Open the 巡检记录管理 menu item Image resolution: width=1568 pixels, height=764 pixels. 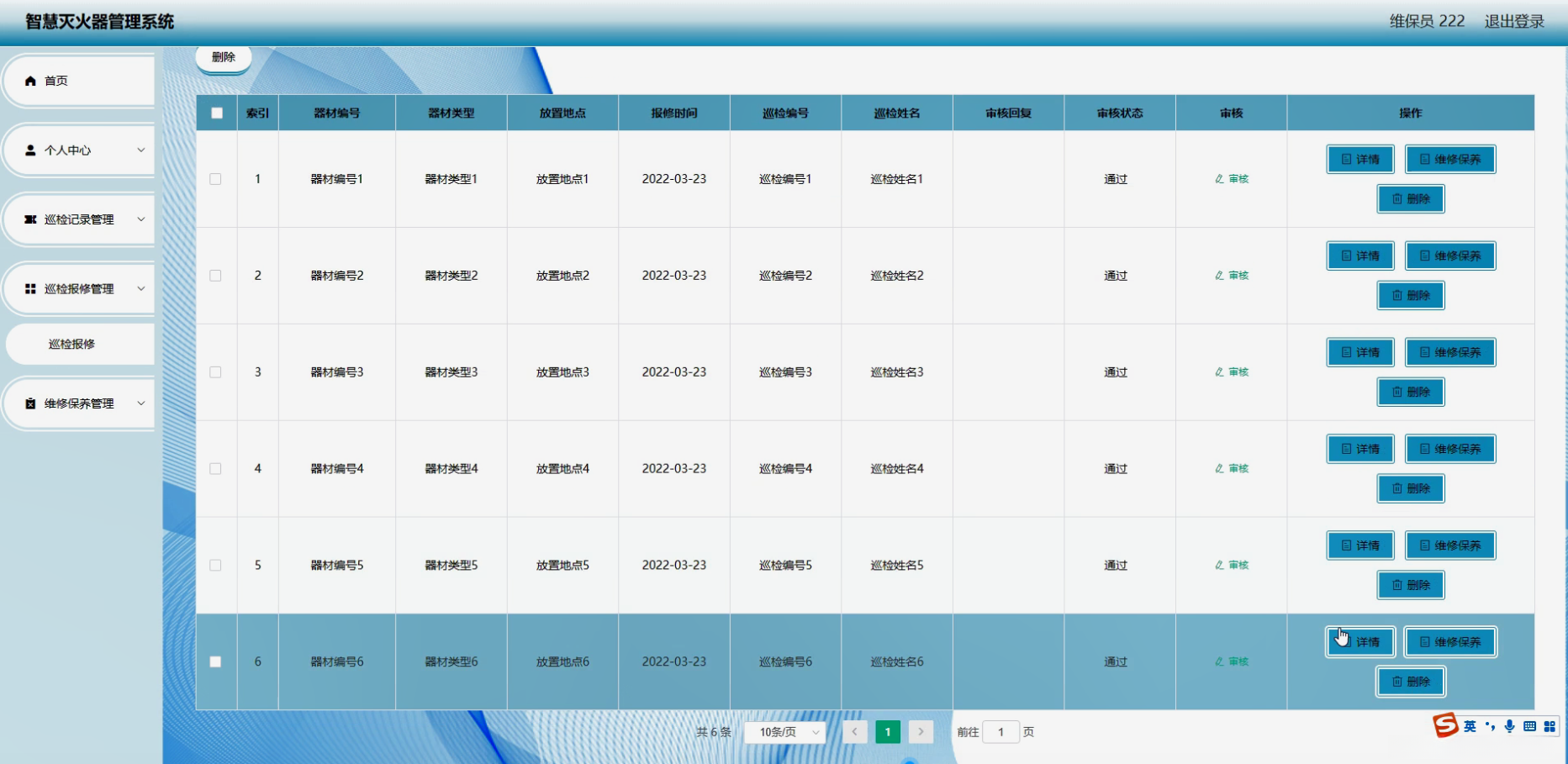[x=80, y=219]
